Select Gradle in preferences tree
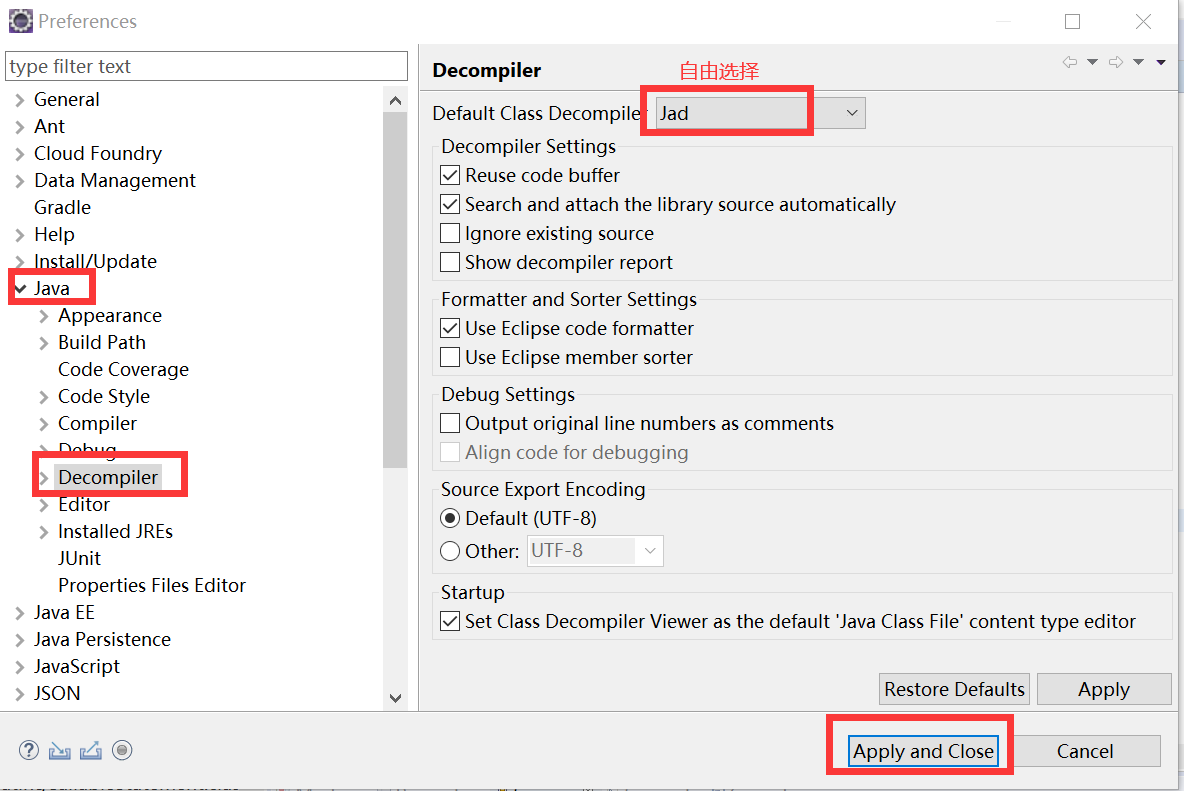Screen dimensions: 1184x791 pos(63,208)
